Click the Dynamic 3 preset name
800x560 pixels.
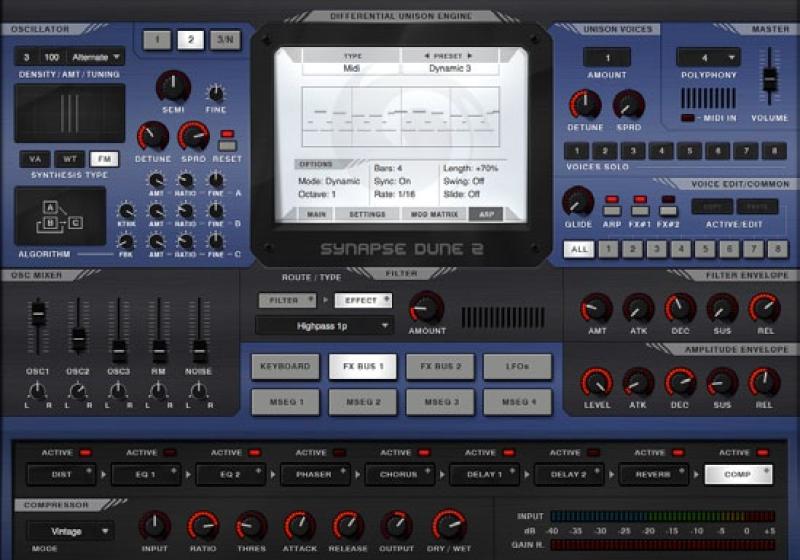[x=450, y=68]
